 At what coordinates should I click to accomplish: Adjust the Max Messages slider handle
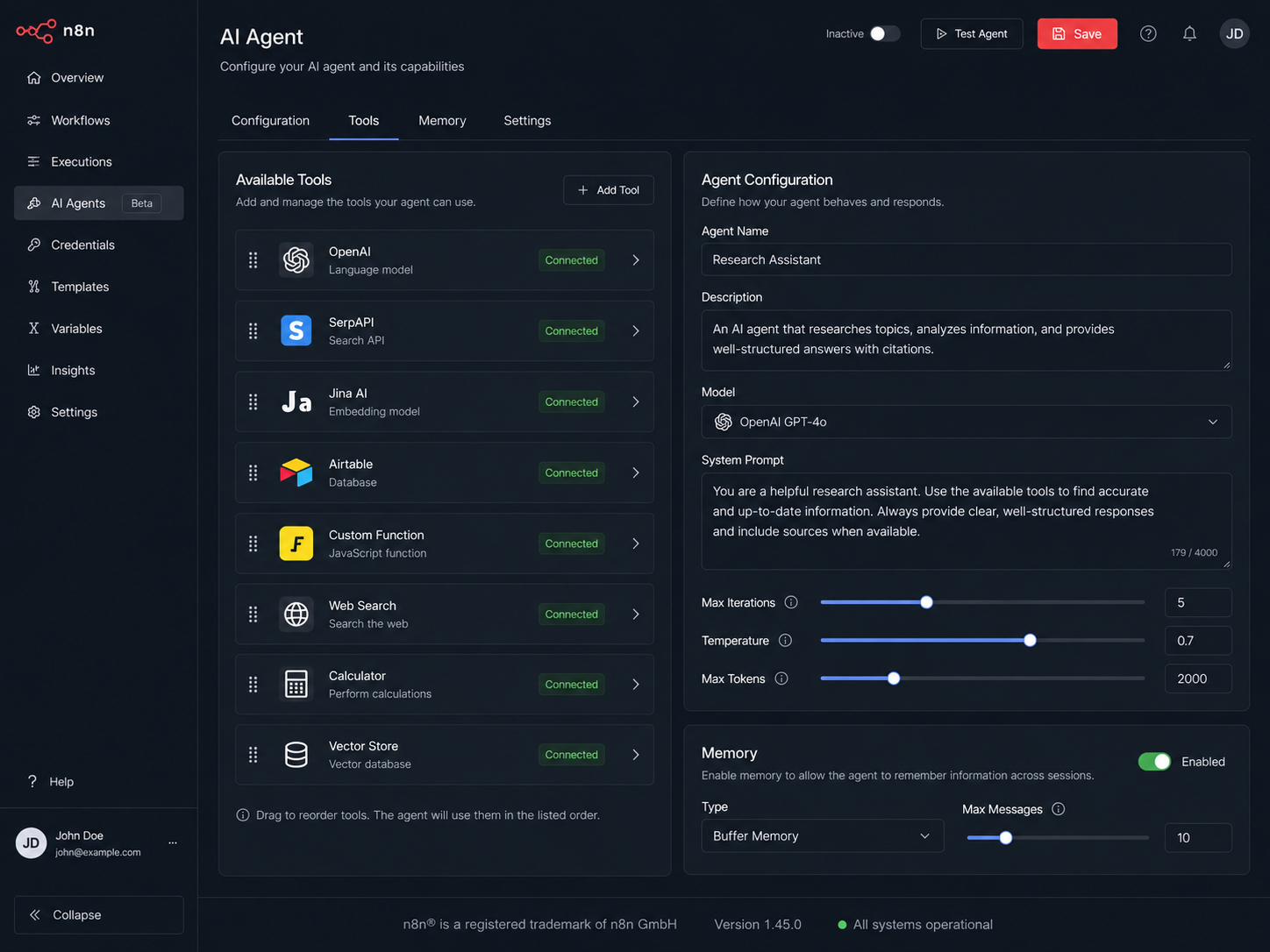(x=1006, y=837)
